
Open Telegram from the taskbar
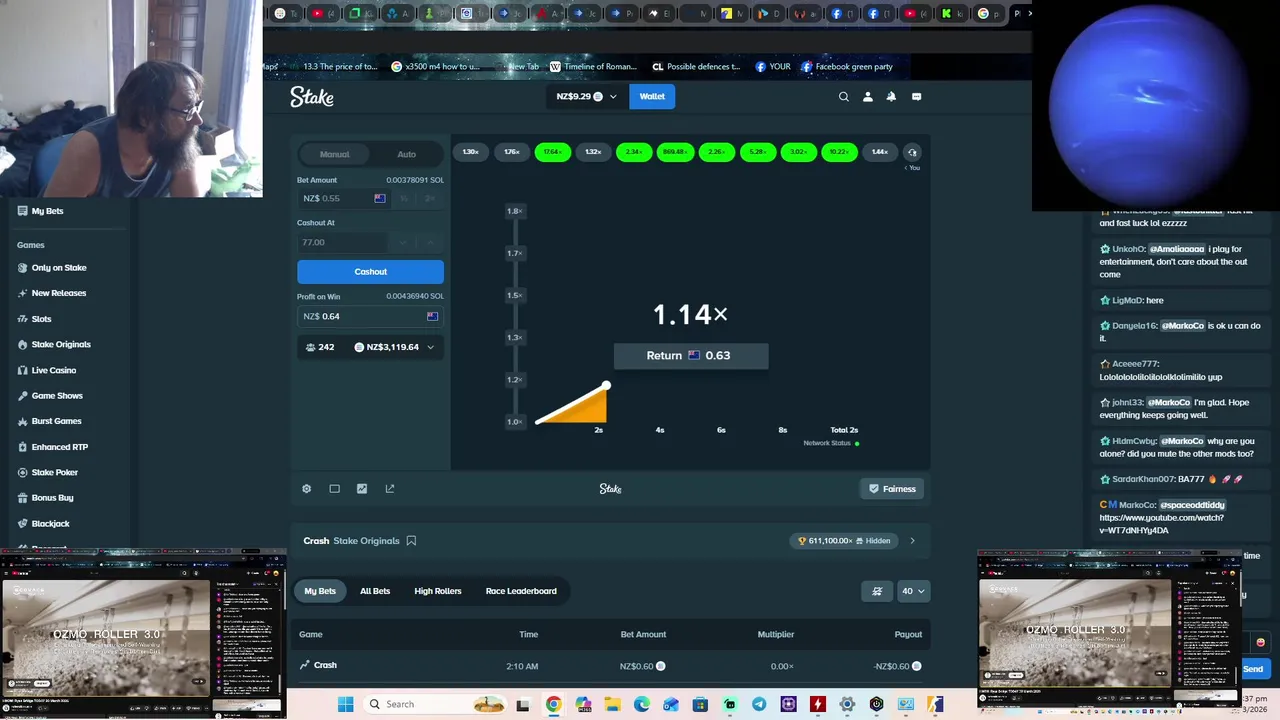[x=759, y=704]
